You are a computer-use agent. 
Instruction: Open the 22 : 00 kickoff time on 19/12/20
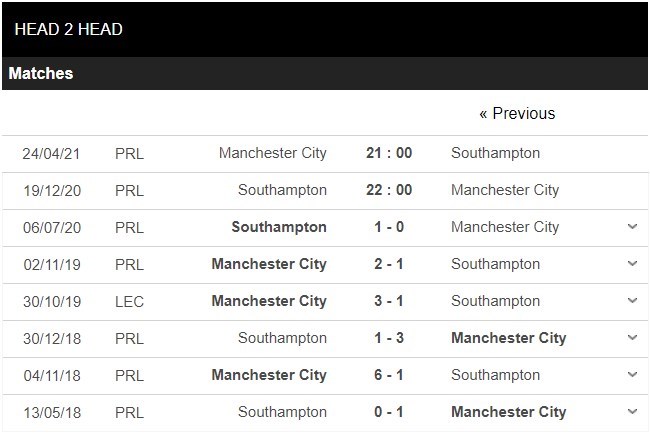pos(389,190)
